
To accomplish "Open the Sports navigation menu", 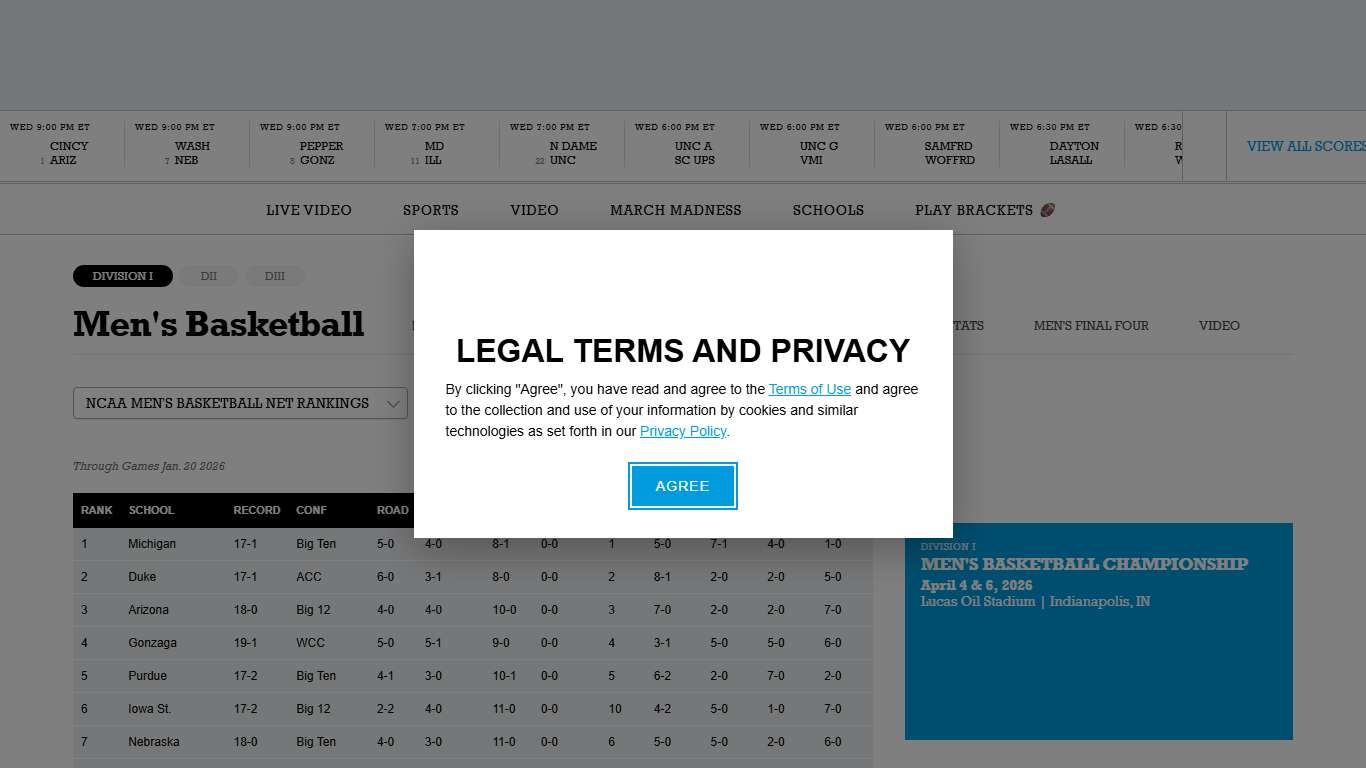I will [430, 210].
